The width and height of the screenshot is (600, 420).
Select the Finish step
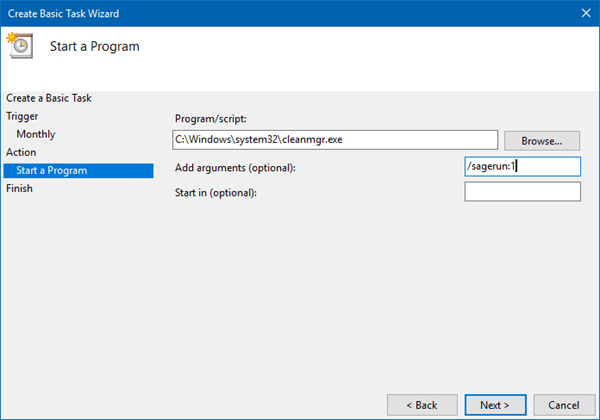point(19,188)
